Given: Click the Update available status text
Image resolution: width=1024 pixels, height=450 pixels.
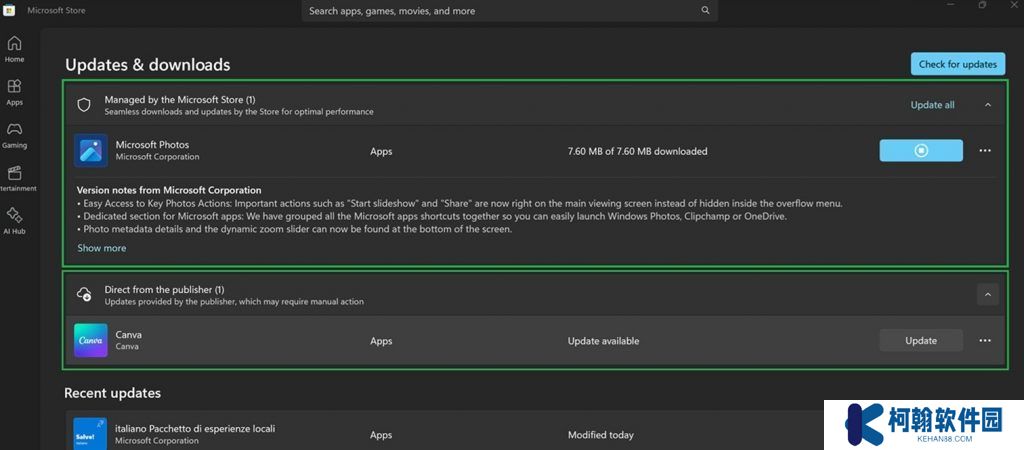Looking at the screenshot, I should click(603, 341).
